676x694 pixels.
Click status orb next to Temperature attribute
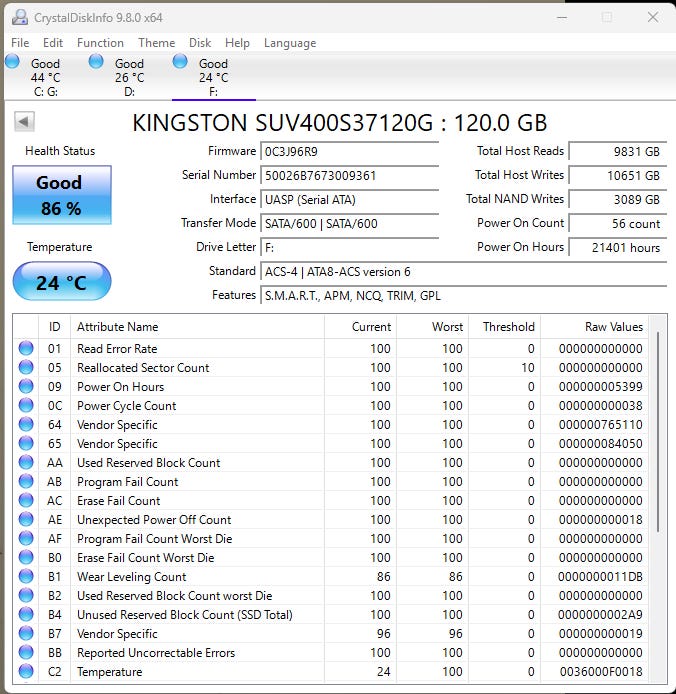coord(26,672)
